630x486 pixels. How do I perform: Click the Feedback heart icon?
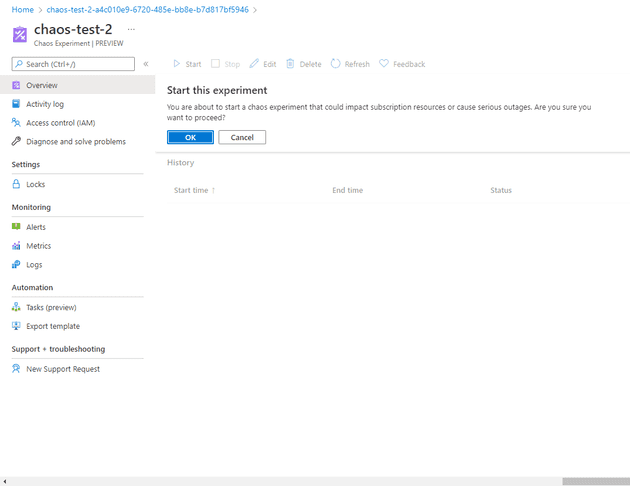(384, 63)
